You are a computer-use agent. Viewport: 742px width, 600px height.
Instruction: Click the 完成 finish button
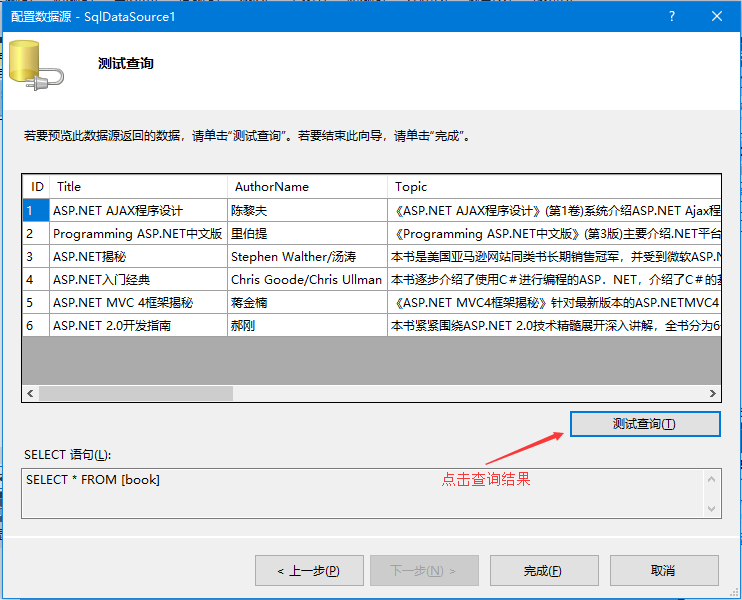click(542, 570)
